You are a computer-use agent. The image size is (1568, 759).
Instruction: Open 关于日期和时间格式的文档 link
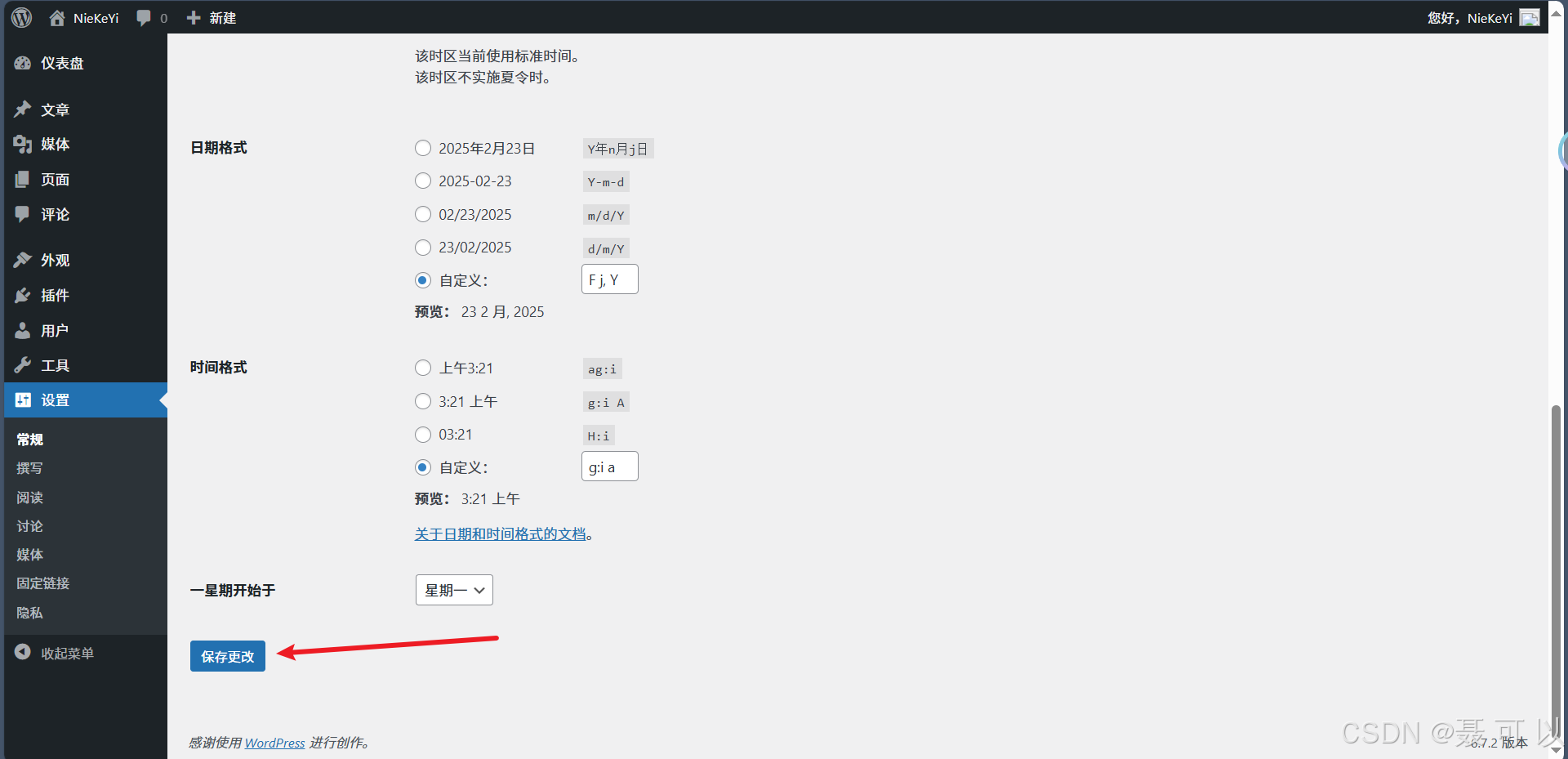[x=501, y=534]
